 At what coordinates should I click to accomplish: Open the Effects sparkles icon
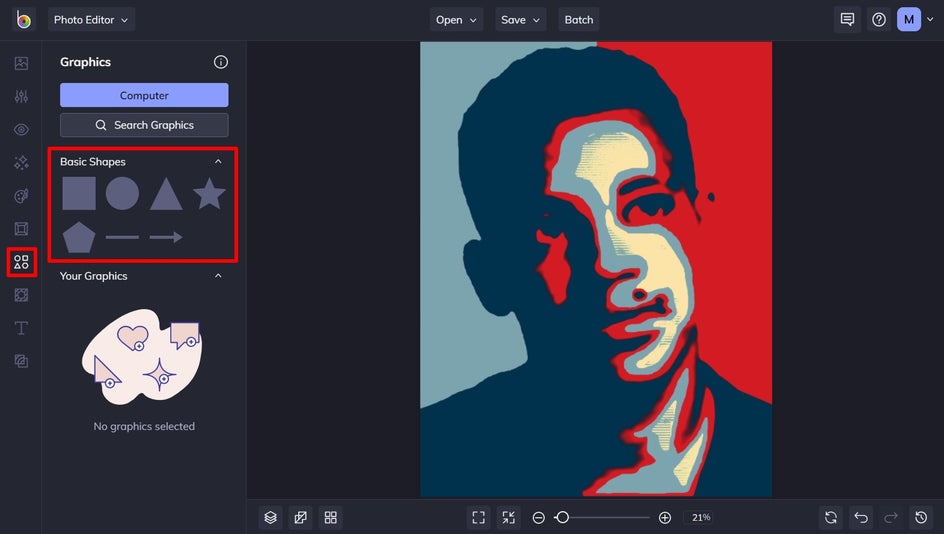(21, 162)
